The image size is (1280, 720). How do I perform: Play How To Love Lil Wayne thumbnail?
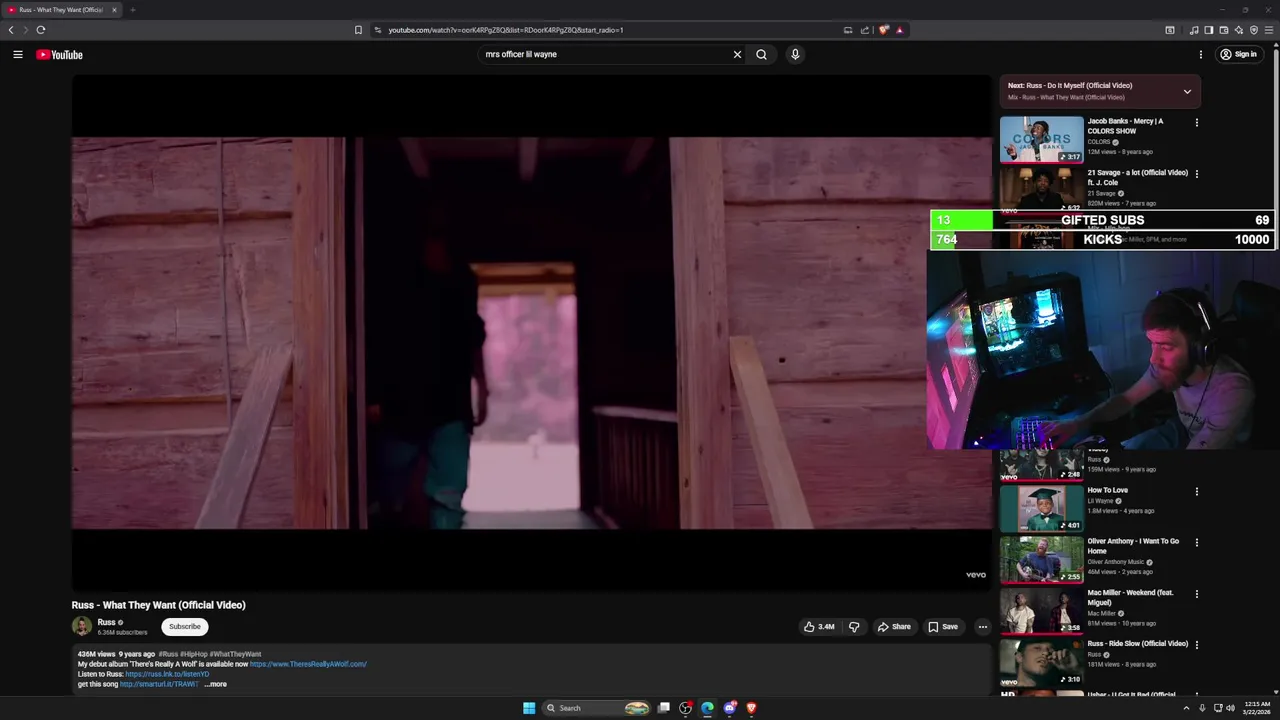(x=1042, y=508)
